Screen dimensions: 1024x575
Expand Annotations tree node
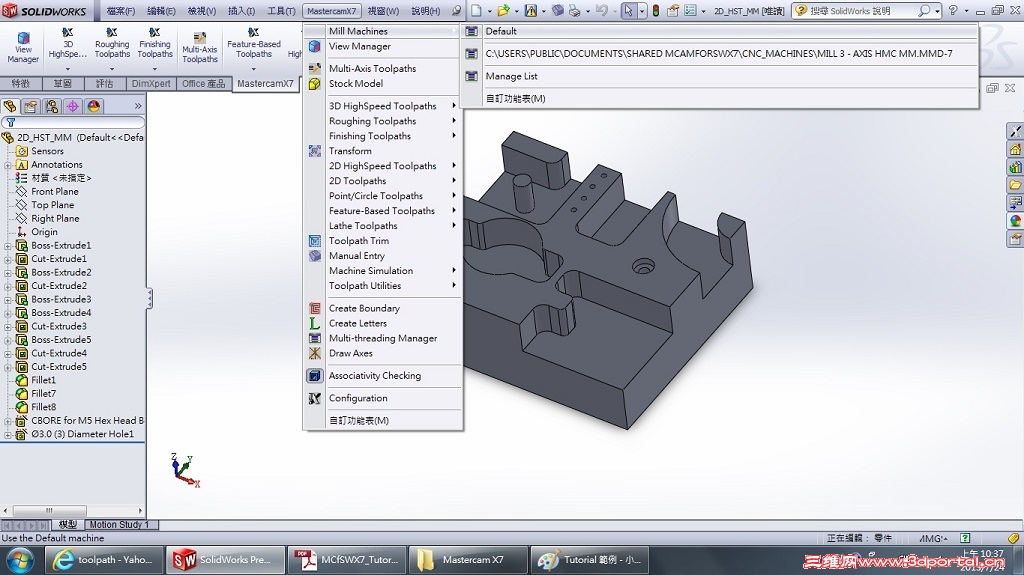coord(8,165)
